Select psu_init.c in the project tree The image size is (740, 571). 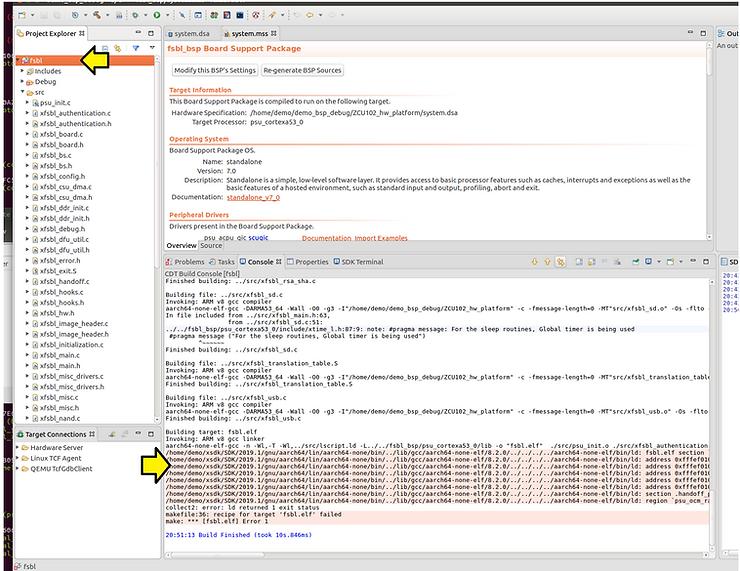tap(55, 102)
